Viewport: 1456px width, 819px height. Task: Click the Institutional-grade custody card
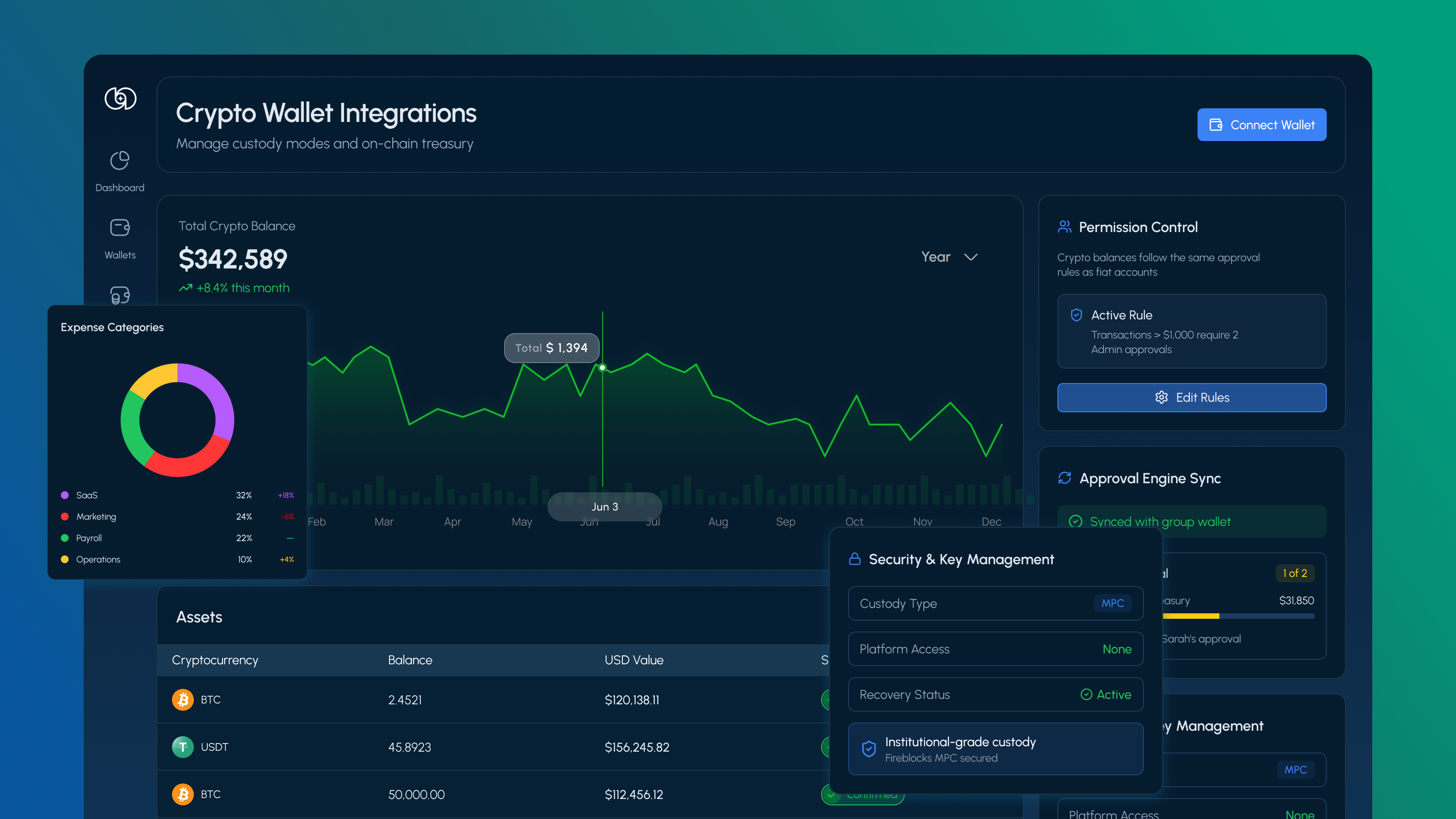[996, 749]
